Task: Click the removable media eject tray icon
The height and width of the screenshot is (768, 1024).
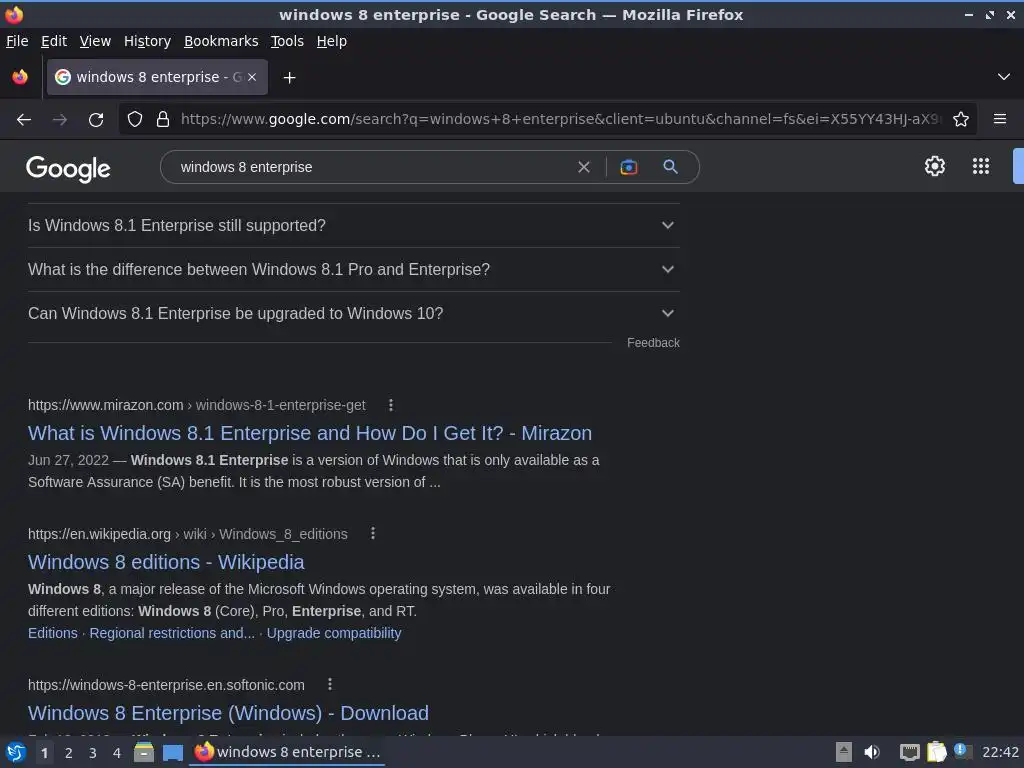Action: click(x=844, y=752)
